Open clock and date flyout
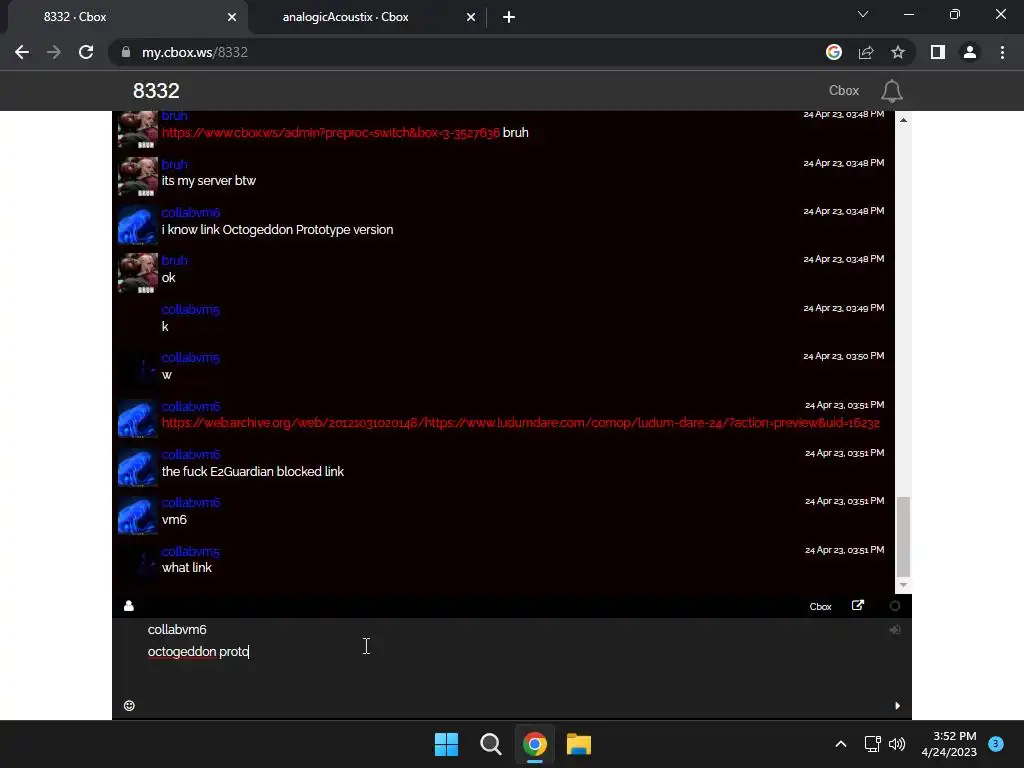Screen dimensions: 1024x768 949,744
